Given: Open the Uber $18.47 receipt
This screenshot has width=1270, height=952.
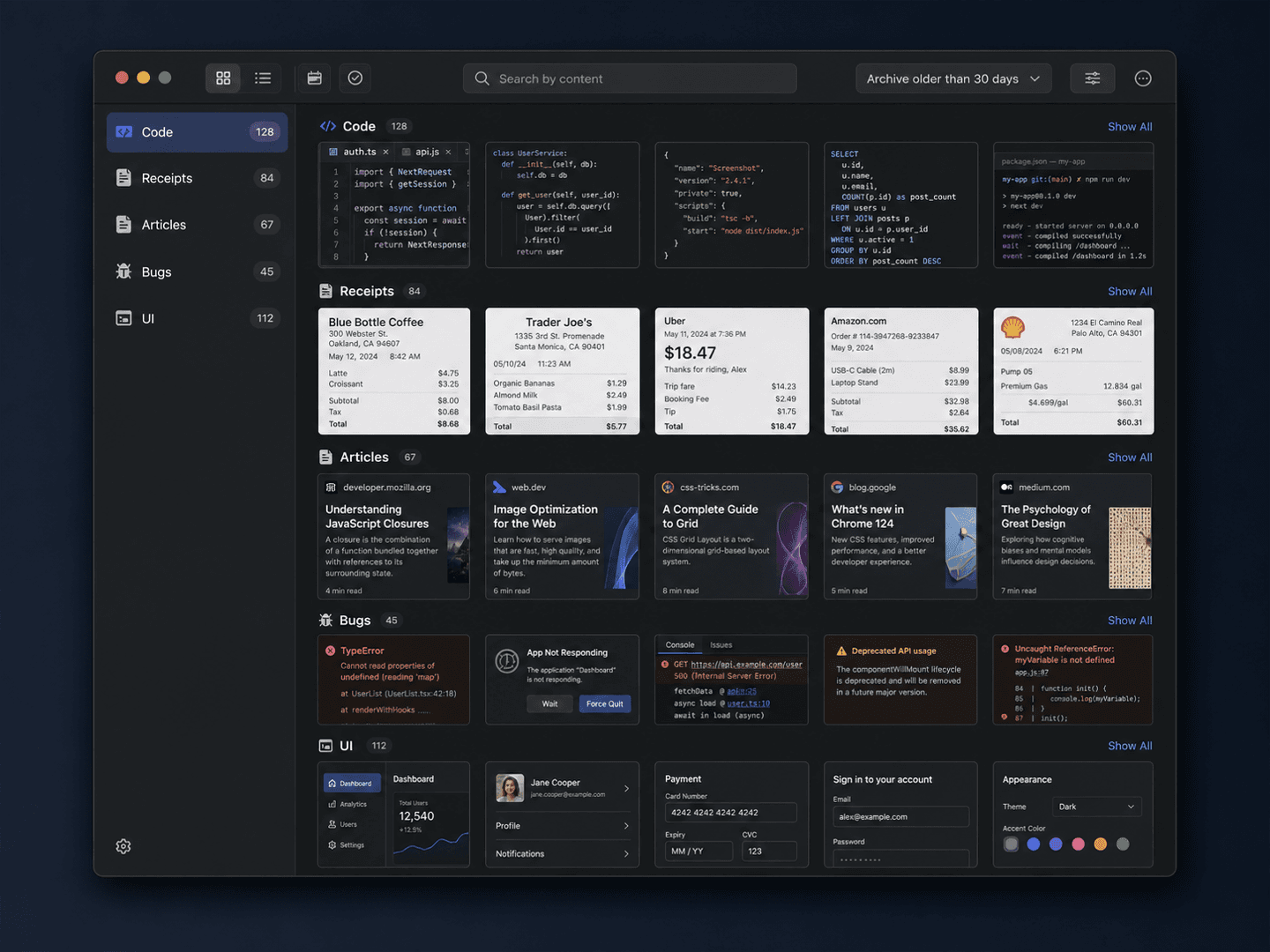Looking at the screenshot, I should pyautogui.click(x=732, y=371).
